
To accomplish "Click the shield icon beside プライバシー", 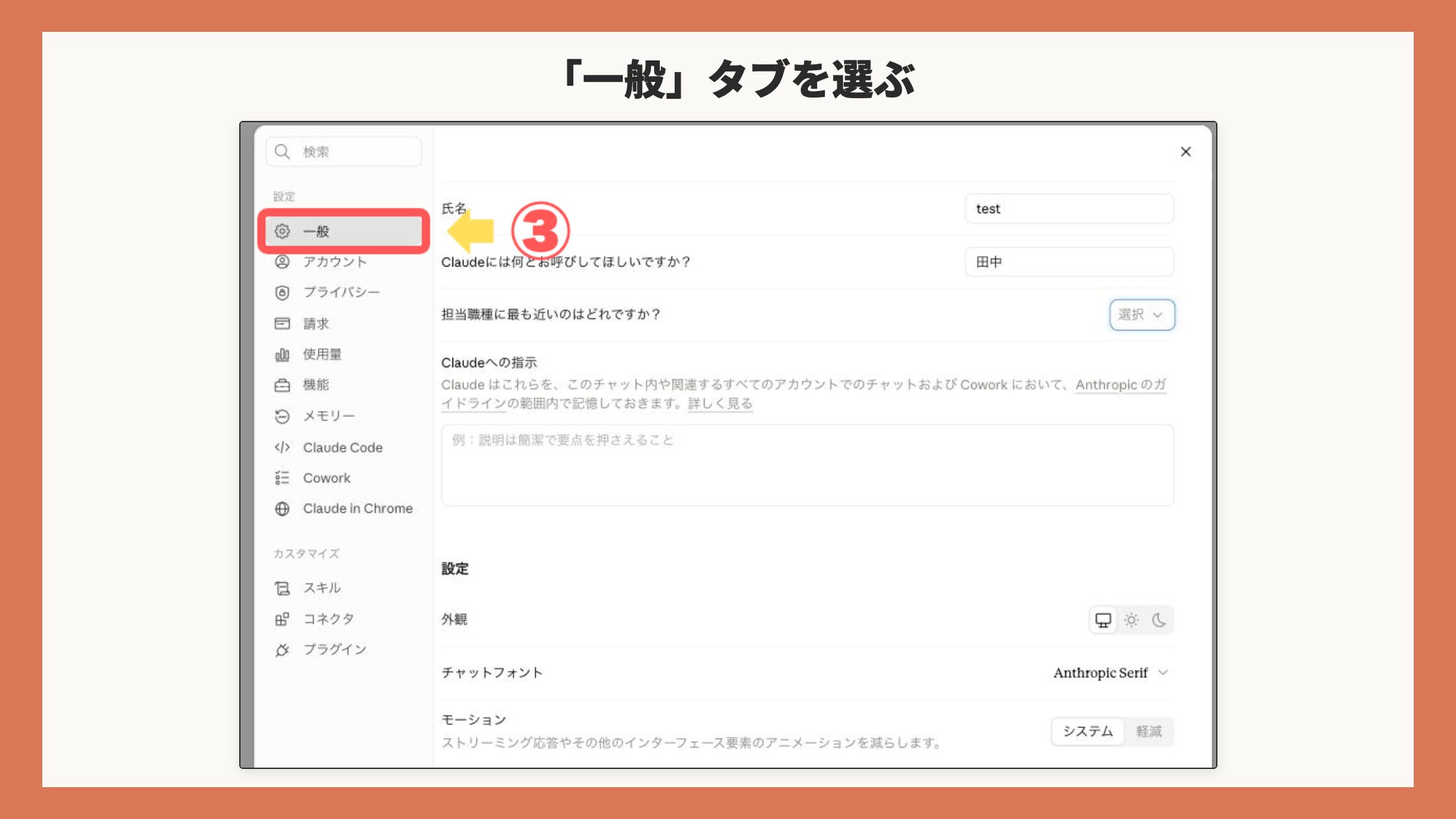I will tap(282, 292).
